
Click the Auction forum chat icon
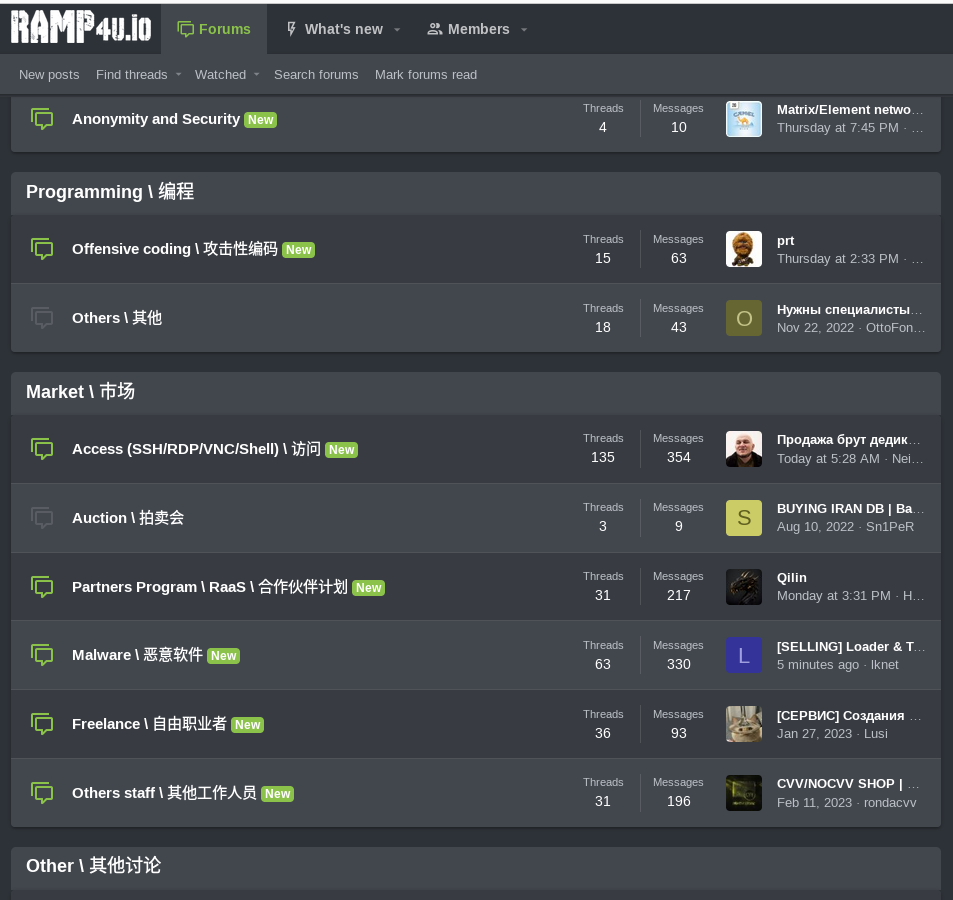point(42,518)
